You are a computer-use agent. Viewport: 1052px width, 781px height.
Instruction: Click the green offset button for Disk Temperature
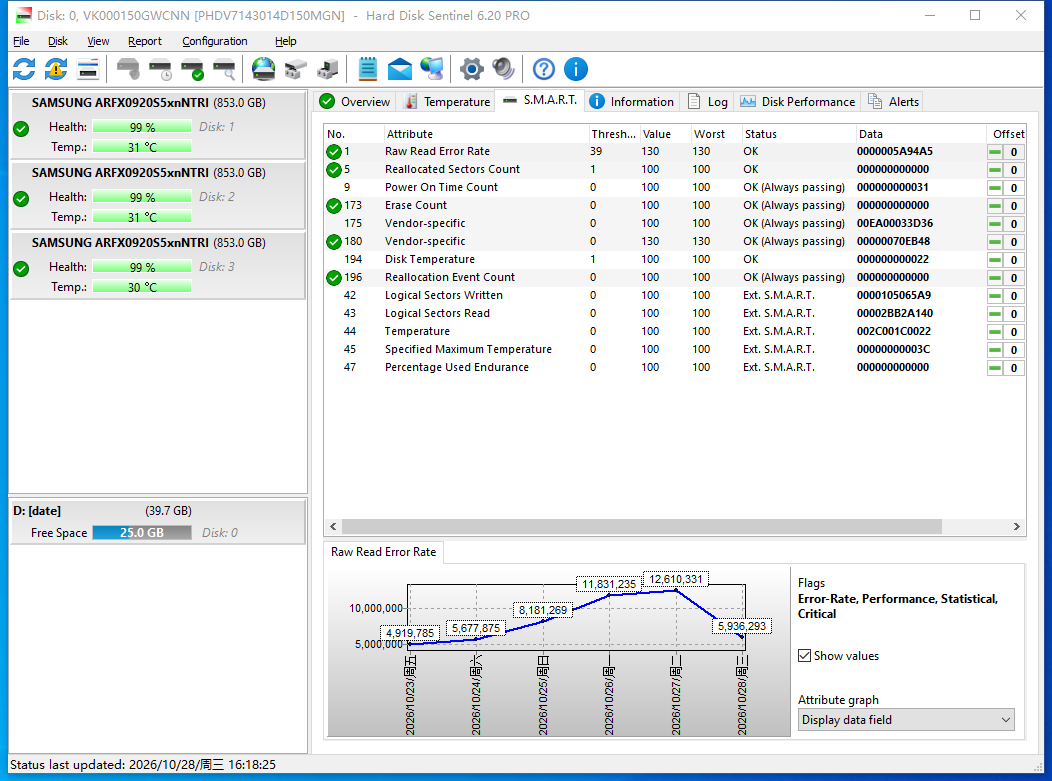(x=995, y=260)
